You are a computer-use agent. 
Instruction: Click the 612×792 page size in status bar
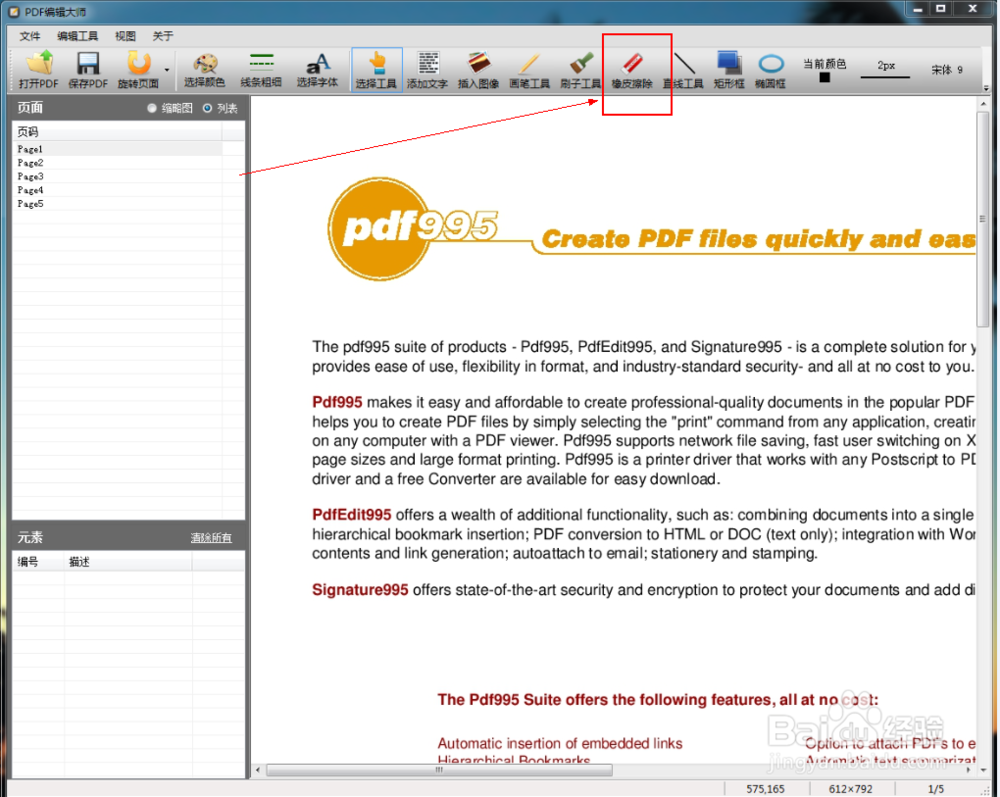[x=850, y=789]
